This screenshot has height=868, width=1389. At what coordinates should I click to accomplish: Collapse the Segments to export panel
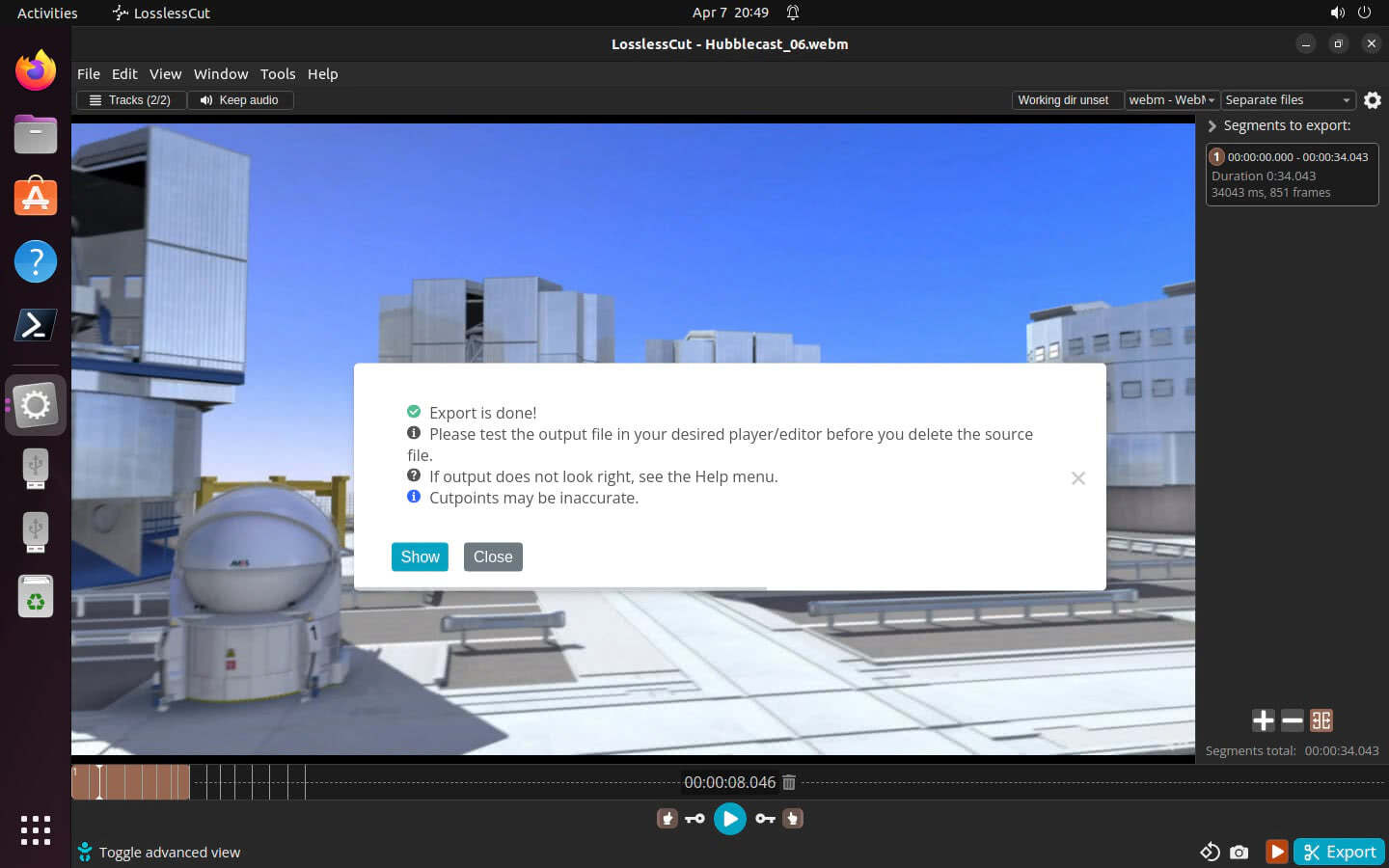coord(1212,126)
